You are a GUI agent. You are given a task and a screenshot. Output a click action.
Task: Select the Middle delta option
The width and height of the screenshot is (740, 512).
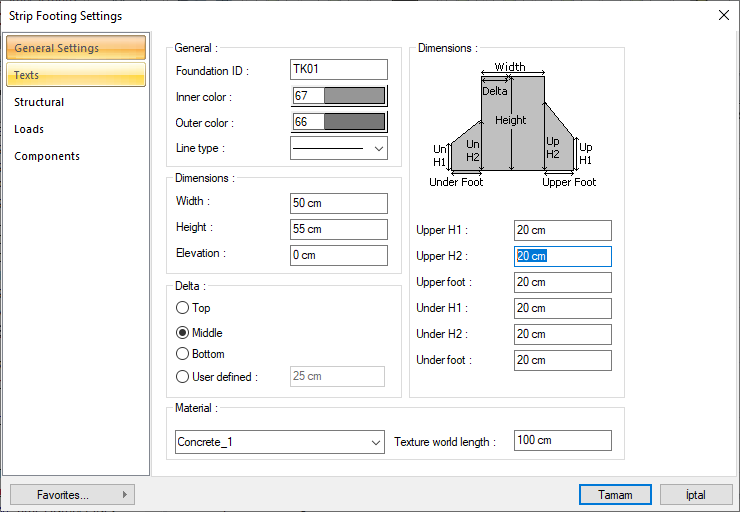click(182, 333)
